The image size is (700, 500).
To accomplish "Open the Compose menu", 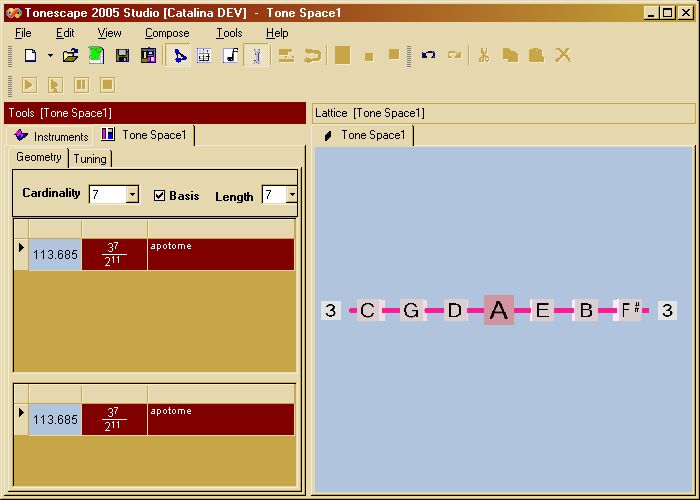I will (x=167, y=33).
